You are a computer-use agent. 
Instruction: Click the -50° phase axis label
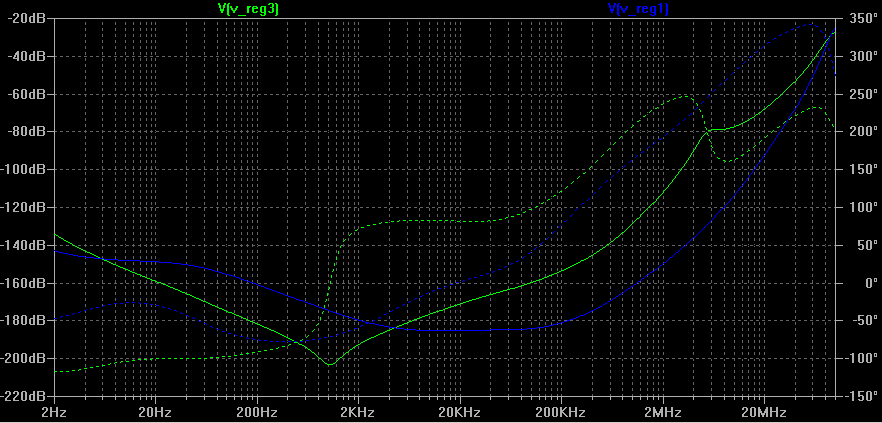861,321
